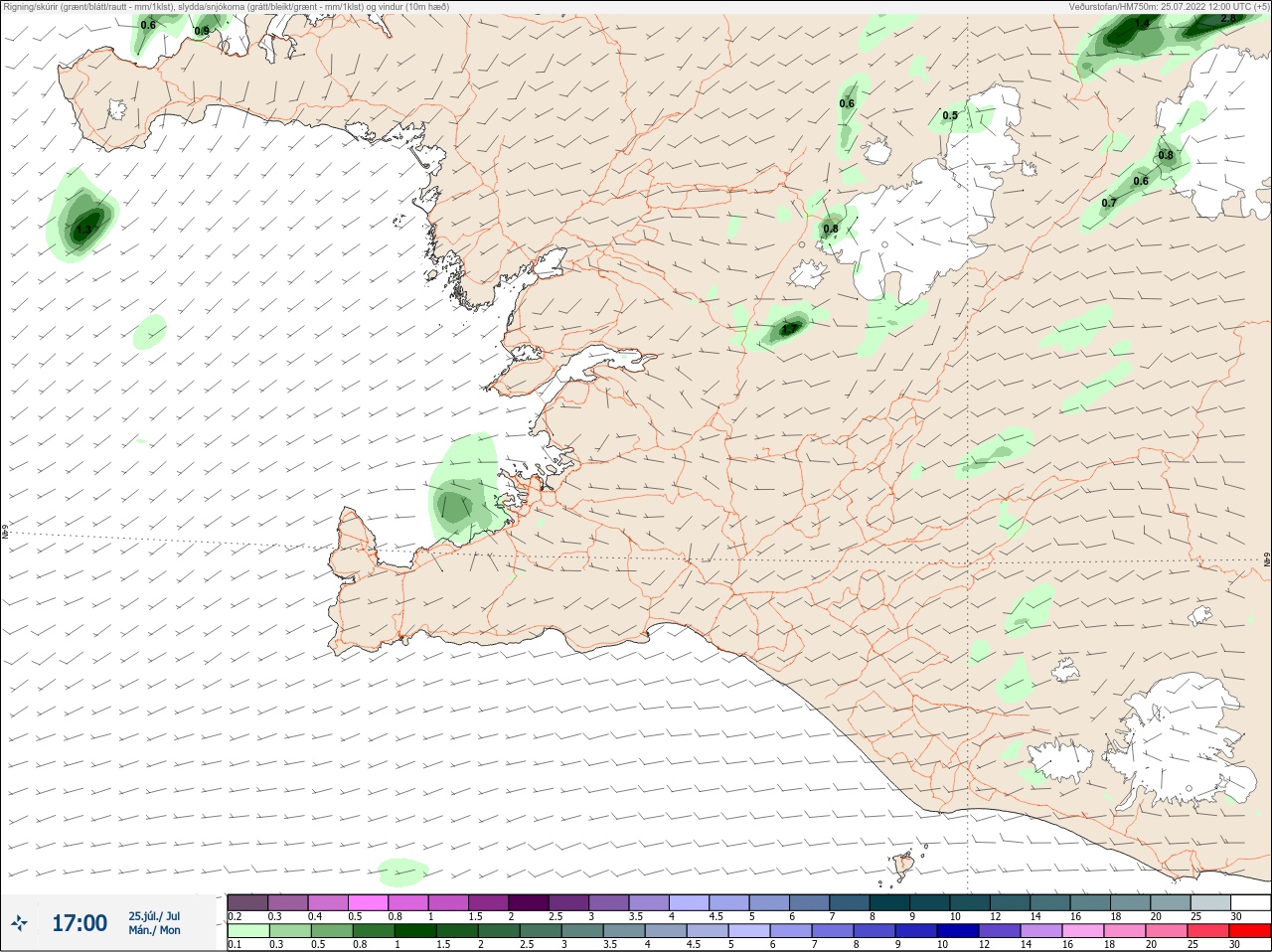The image size is (1272, 952).
Task: Select the bright pink 0.5 snow legend swatch
Action: (368, 903)
